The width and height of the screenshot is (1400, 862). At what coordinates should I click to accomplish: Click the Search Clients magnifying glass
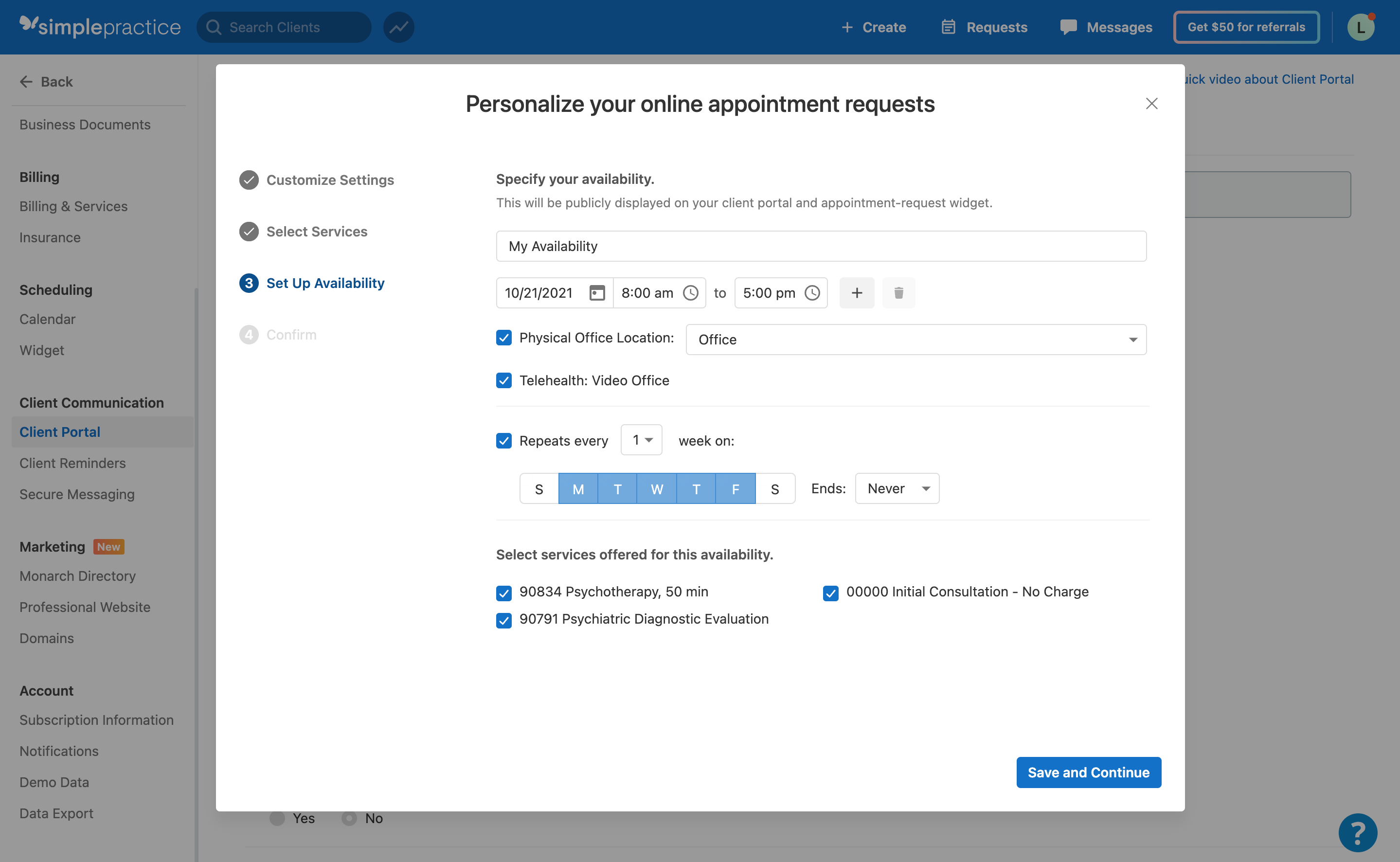[x=213, y=27]
